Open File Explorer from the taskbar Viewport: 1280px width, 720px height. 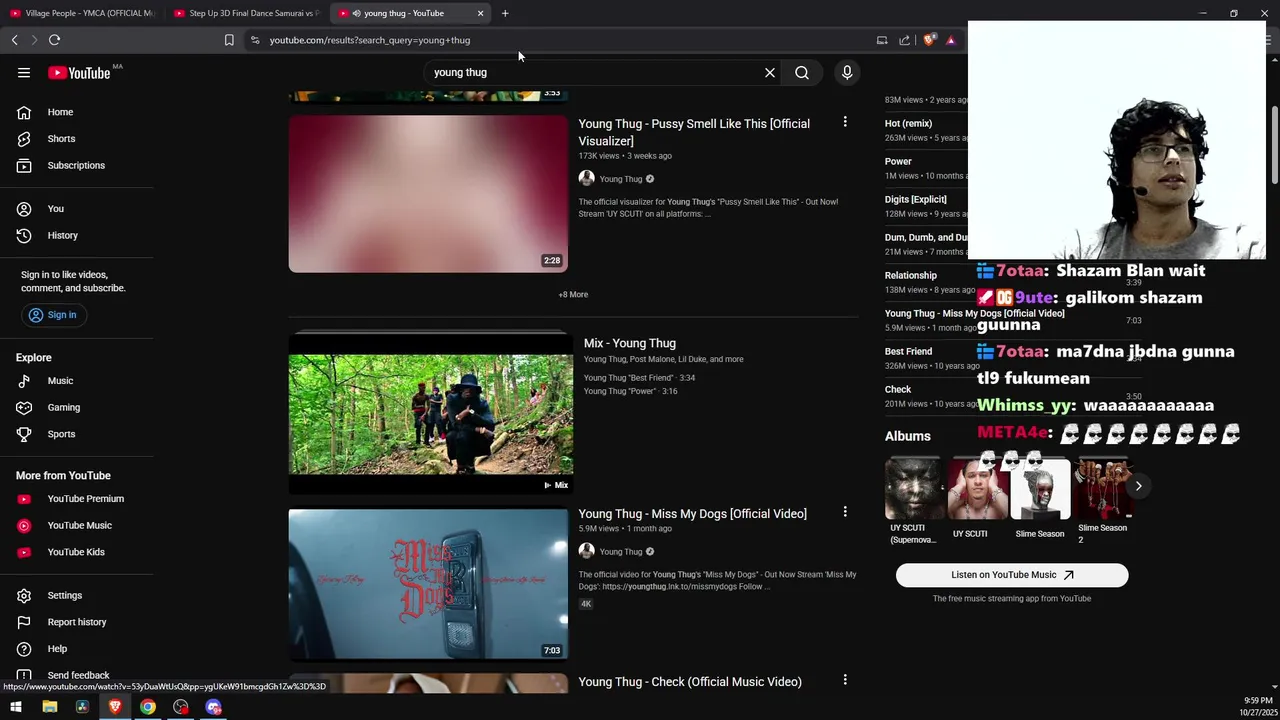[x=49, y=707]
